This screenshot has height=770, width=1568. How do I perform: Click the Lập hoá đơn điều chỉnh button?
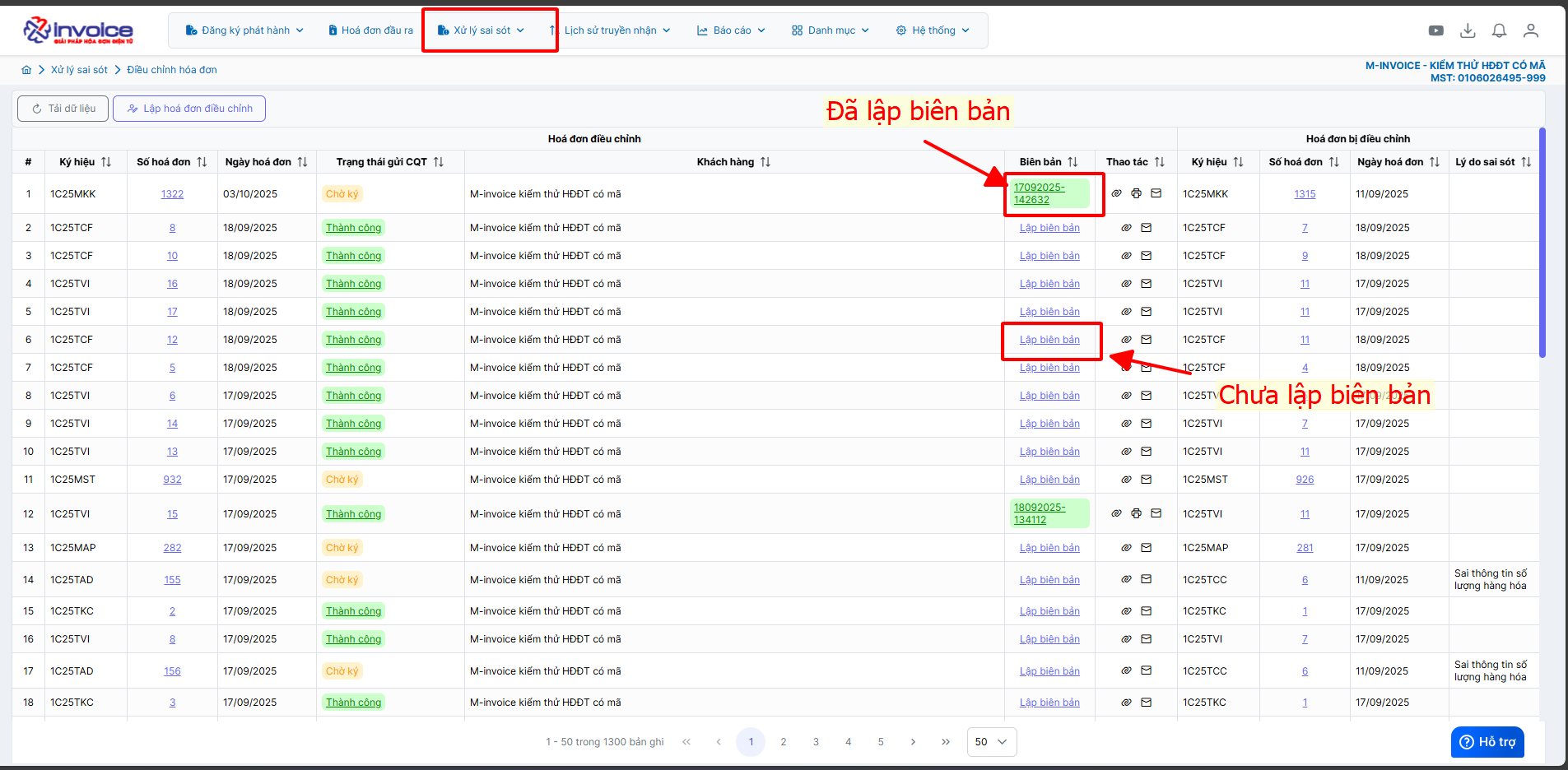(x=189, y=109)
